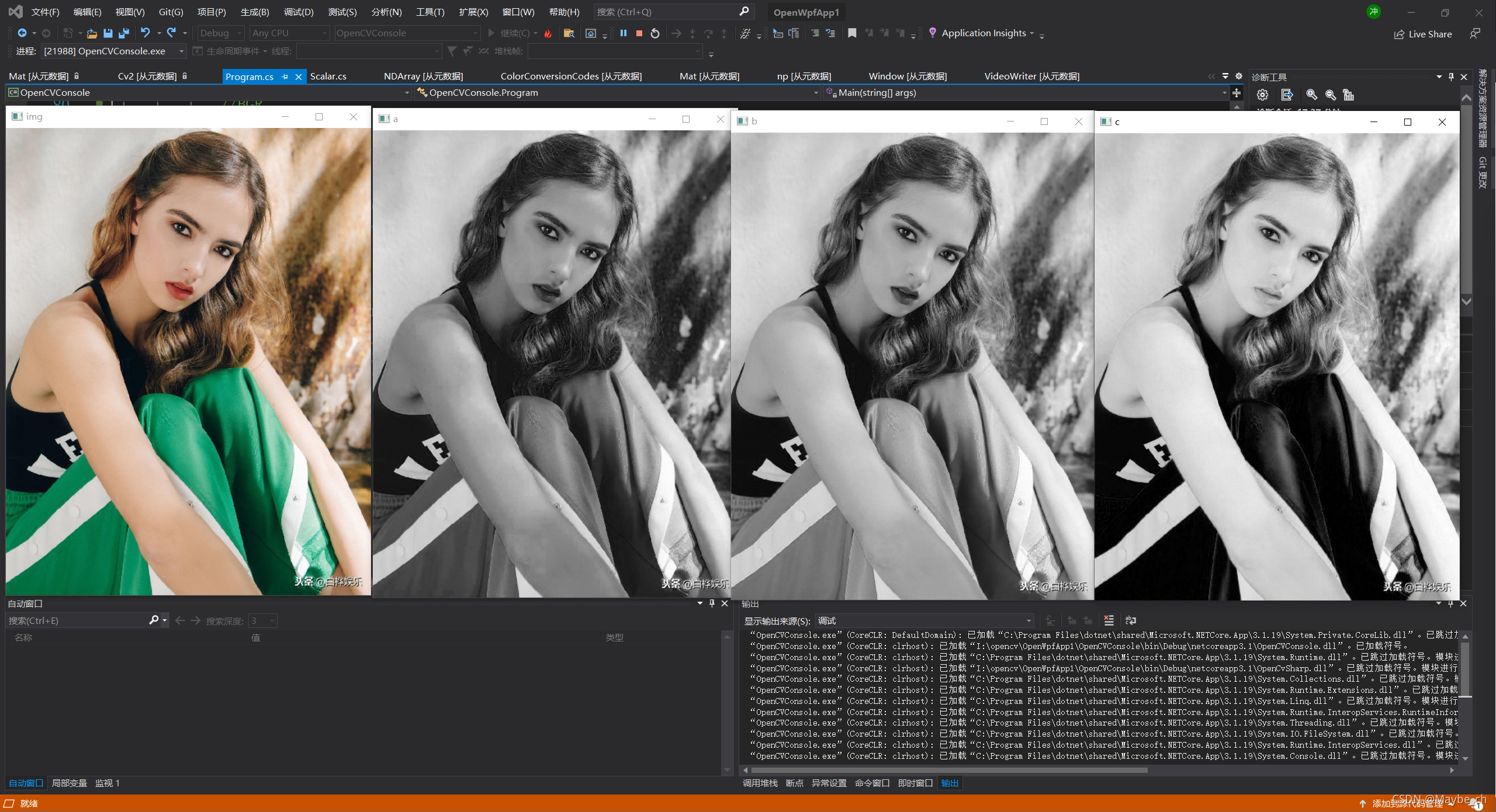Open the search box magnifier icon
The image size is (1496, 812).
[744, 12]
